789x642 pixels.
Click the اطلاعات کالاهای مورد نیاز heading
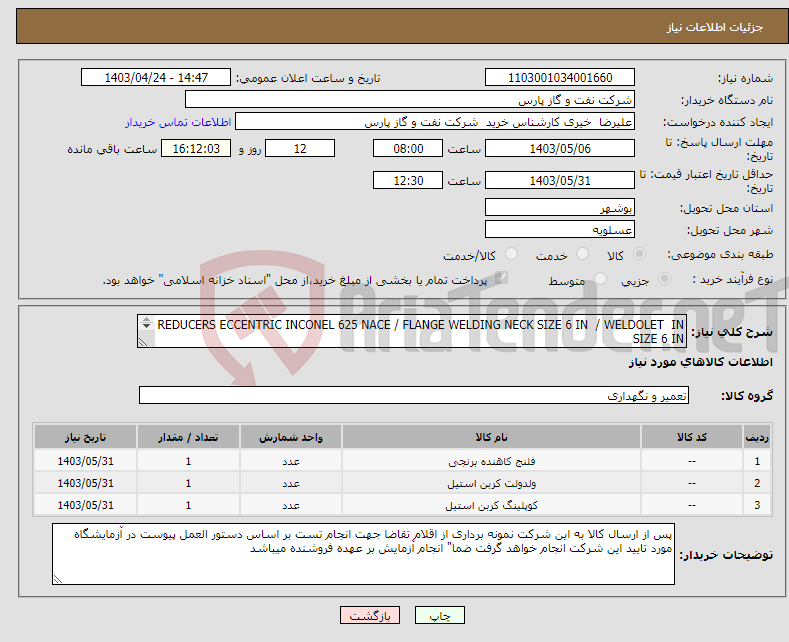[700, 362]
